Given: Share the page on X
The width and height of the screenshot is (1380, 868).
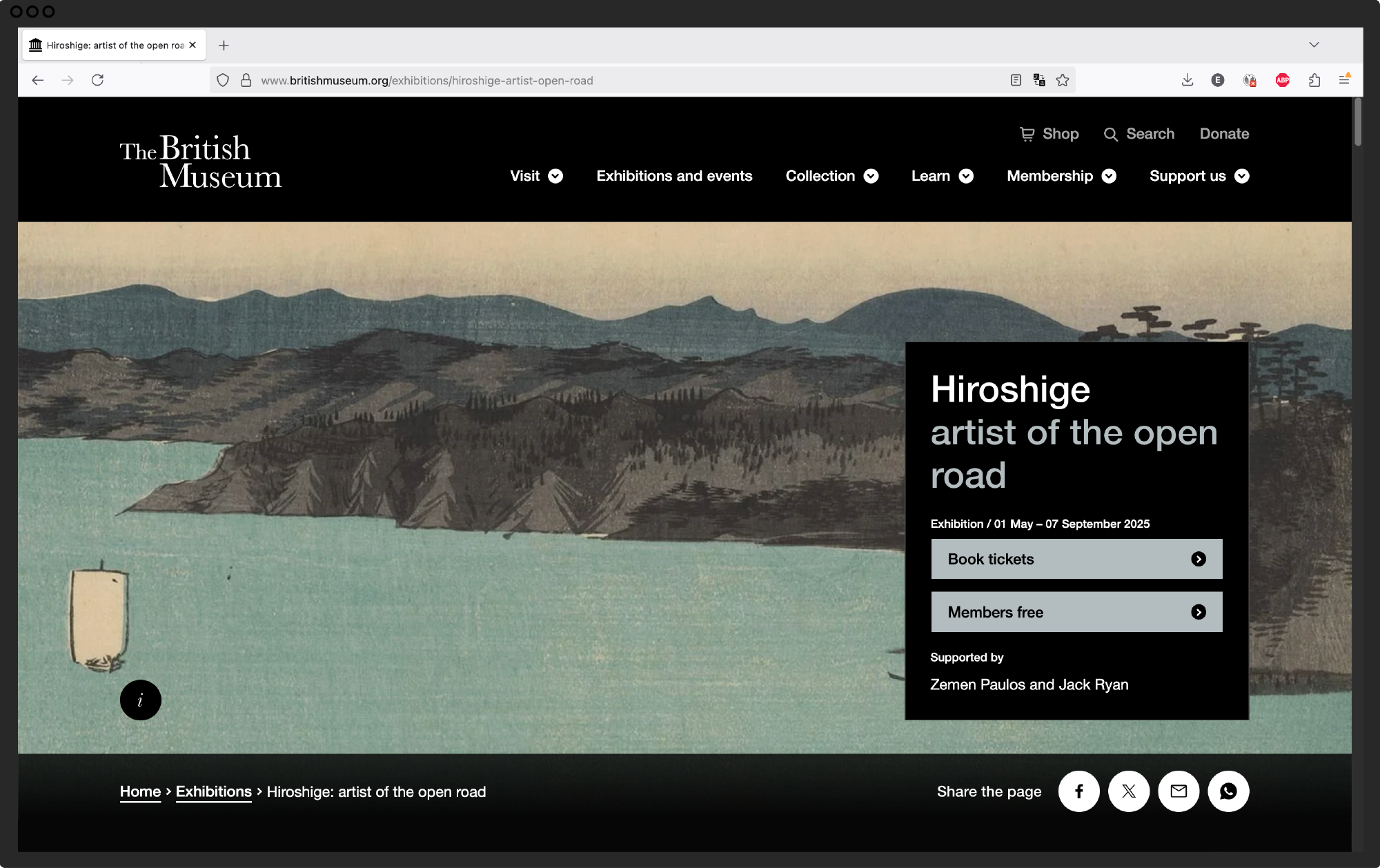Looking at the screenshot, I should point(1129,791).
